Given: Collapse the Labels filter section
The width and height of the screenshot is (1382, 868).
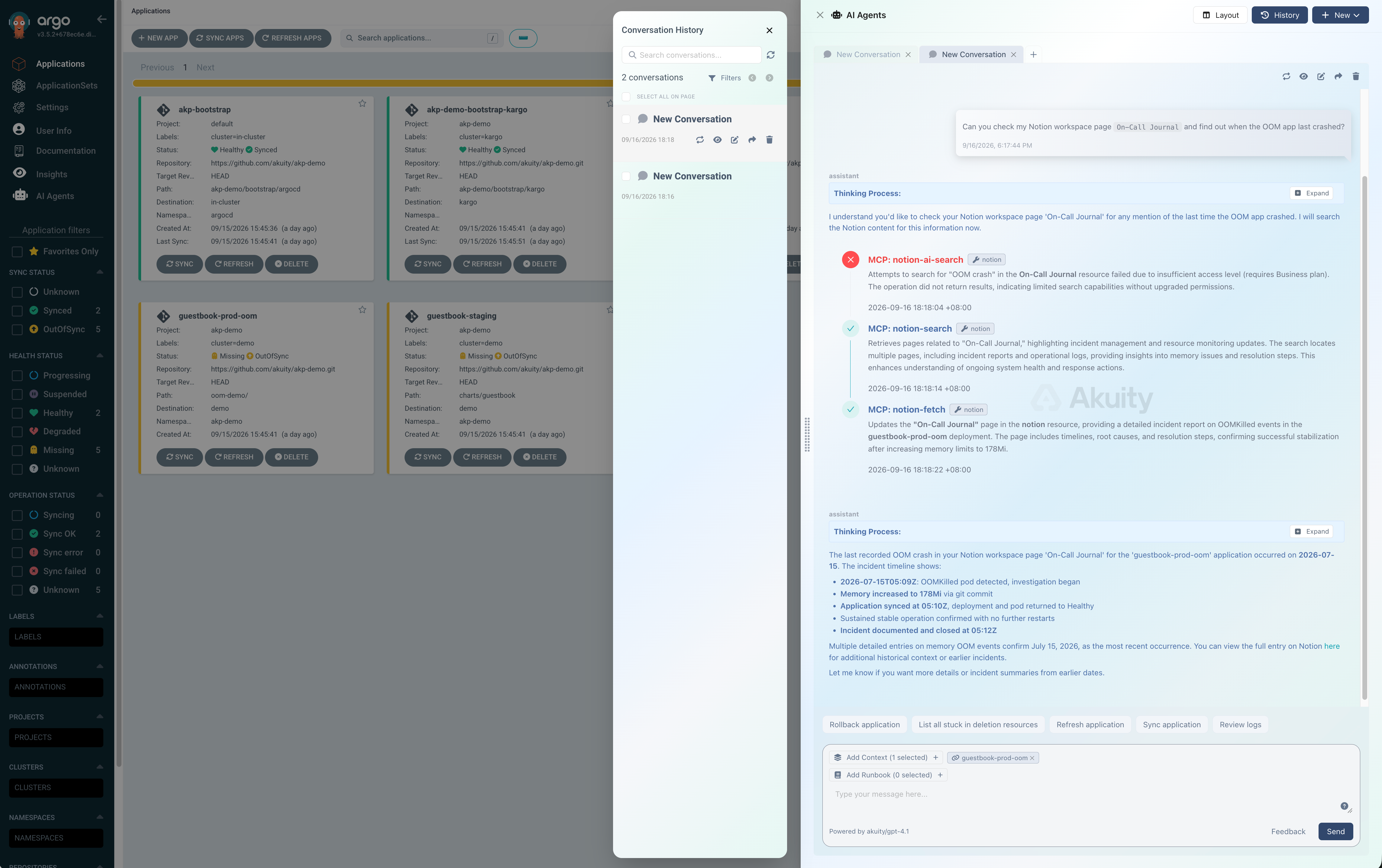Looking at the screenshot, I should [x=100, y=616].
